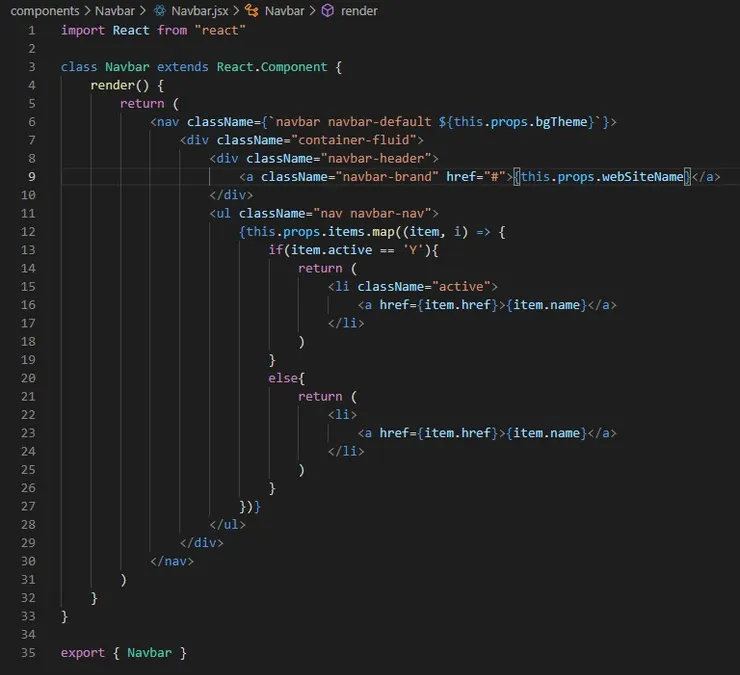
Task: Click line number 35 in the gutter
Action: [28, 653]
